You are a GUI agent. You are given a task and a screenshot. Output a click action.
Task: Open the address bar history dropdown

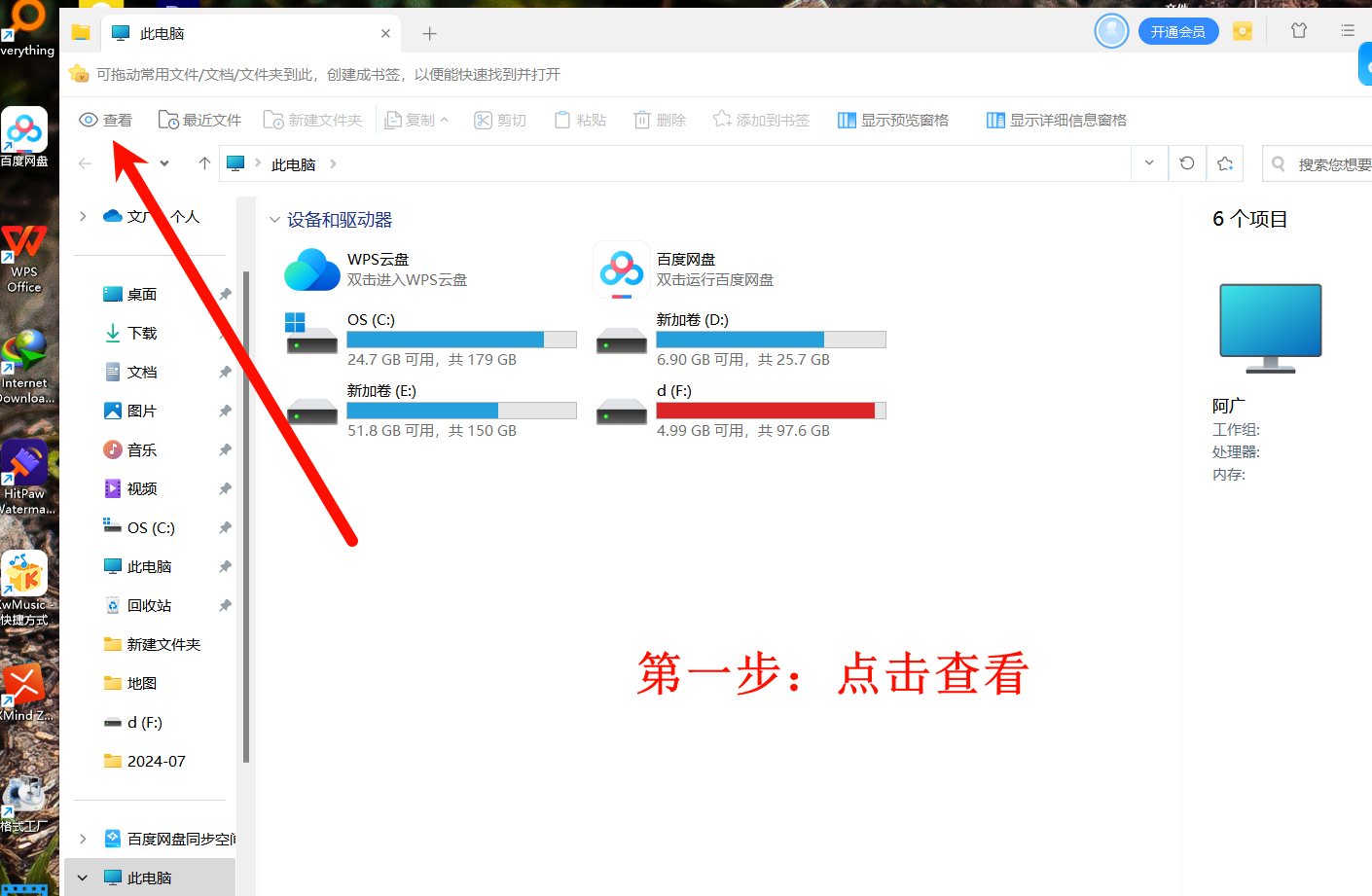pos(1149,163)
